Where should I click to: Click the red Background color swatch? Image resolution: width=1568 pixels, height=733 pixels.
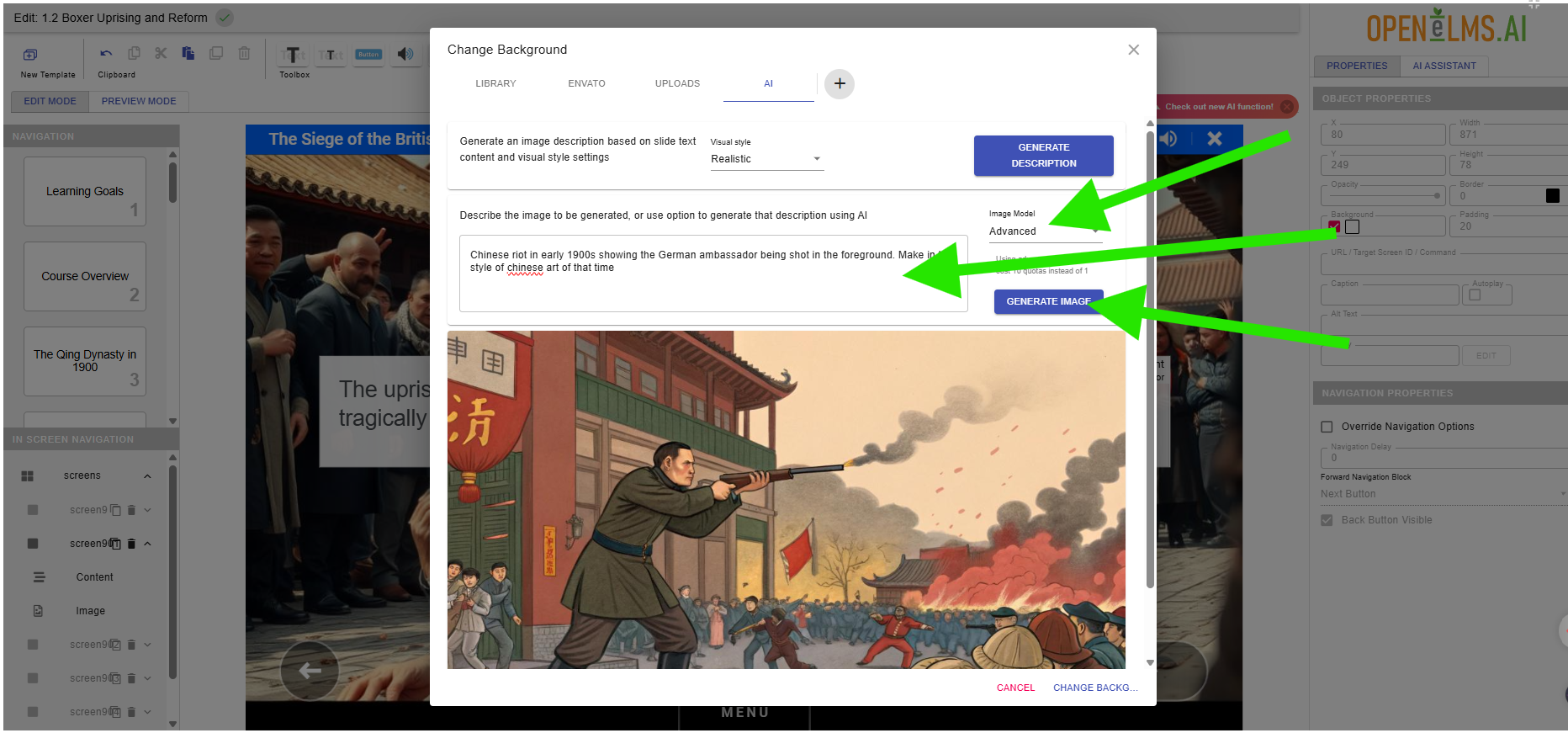[x=1334, y=227]
